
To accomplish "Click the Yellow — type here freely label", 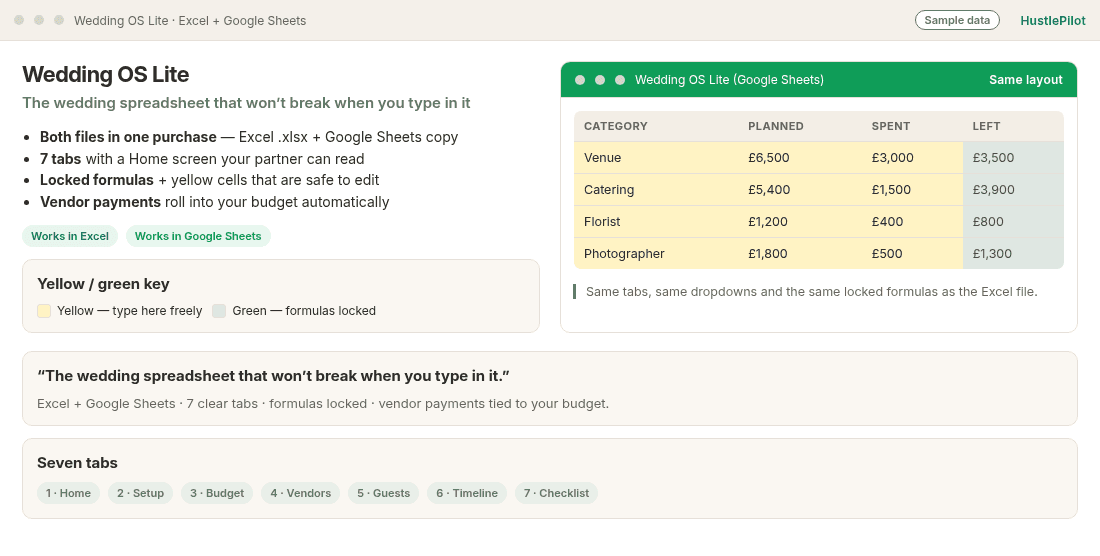I will 129,311.
